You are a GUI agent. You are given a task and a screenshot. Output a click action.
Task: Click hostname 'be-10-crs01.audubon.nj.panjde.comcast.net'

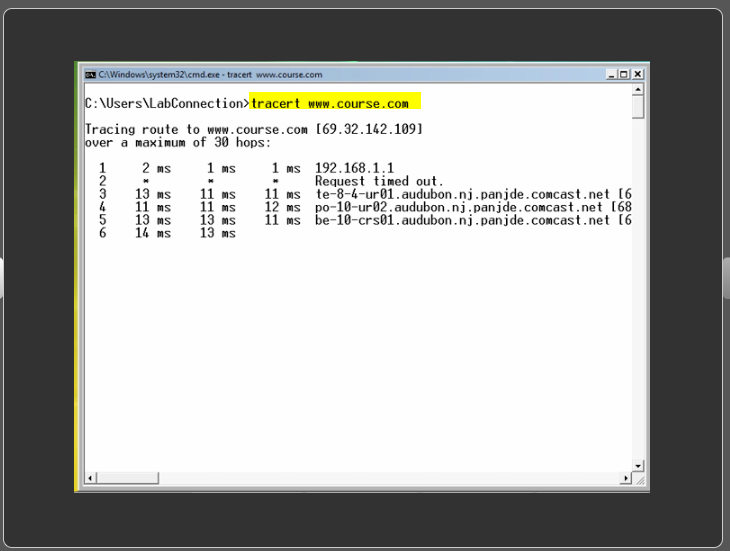coord(462,220)
